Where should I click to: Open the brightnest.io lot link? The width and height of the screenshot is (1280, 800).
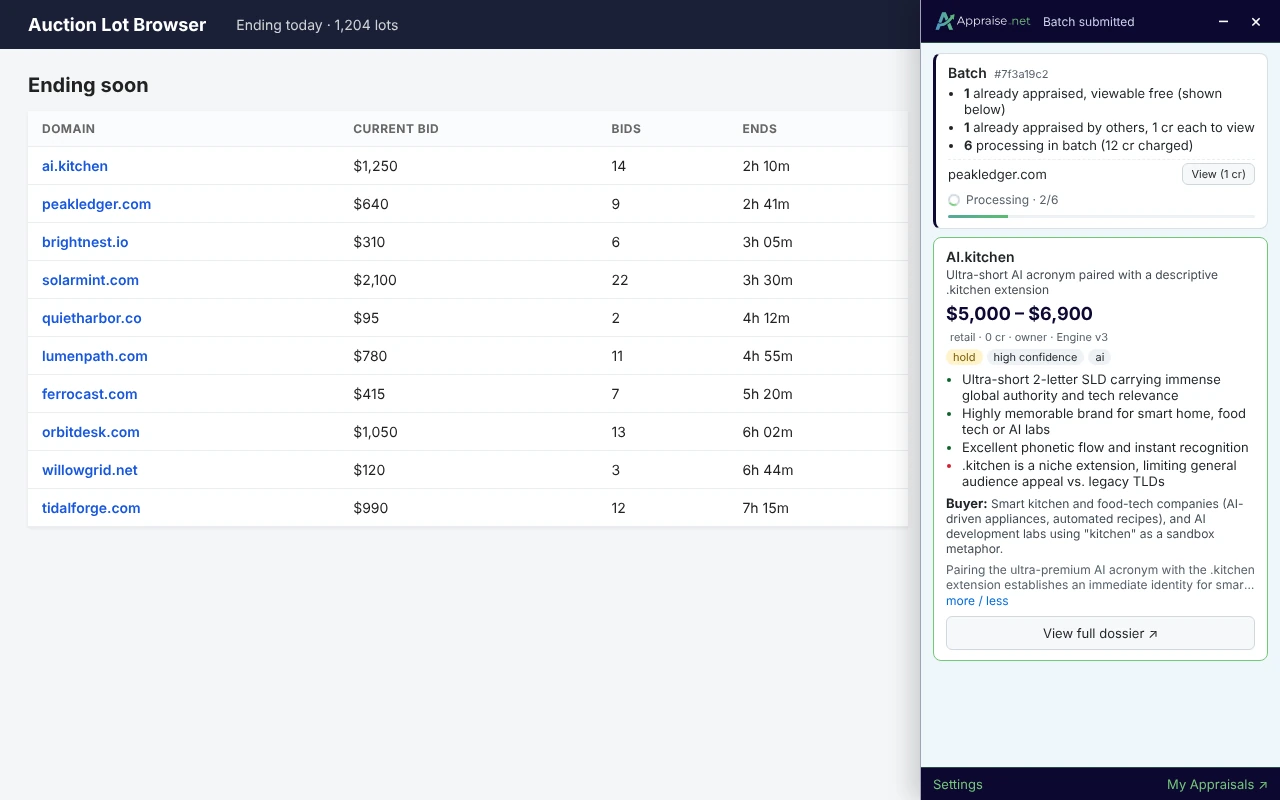click(x=85, y=242)
